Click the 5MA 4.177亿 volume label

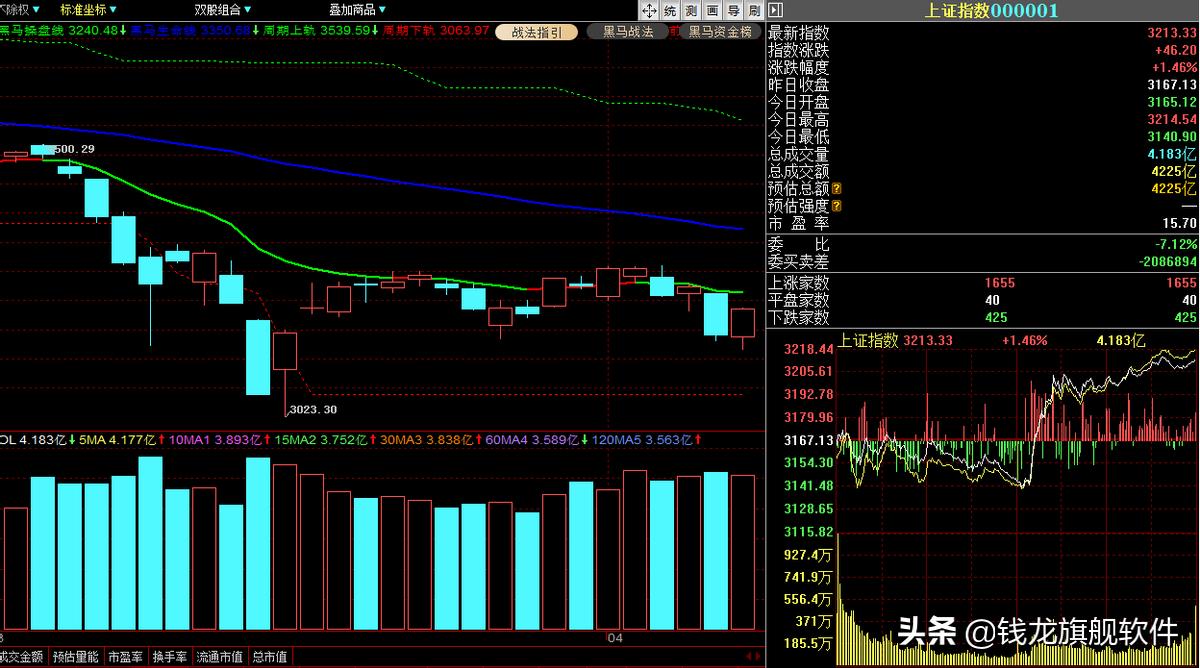(x=121, y=439)
